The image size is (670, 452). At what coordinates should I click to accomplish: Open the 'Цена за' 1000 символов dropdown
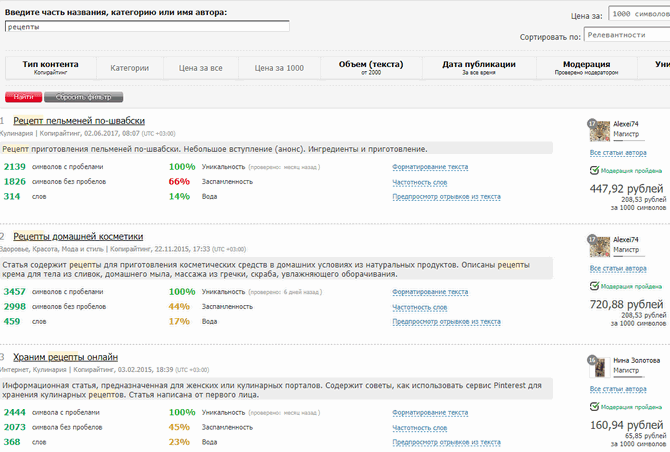(x=639, y=14)
